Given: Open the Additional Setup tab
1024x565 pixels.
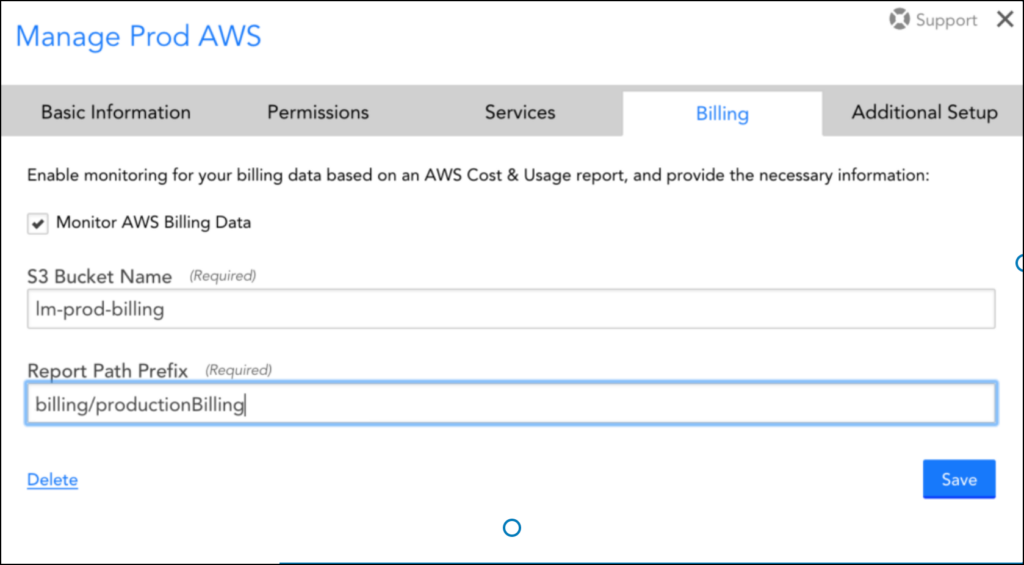Looking at the screenshot, I should [x=924, y=112].
